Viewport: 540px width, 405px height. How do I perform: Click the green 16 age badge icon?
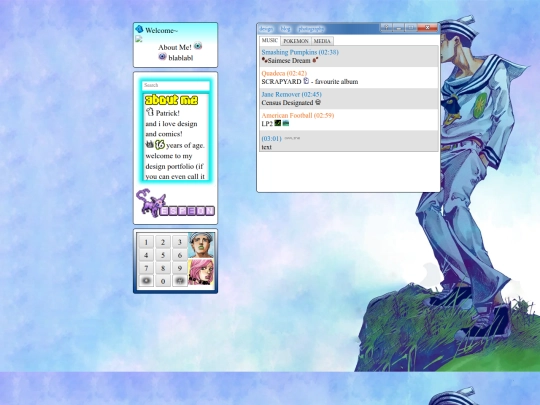click(160, 145)
